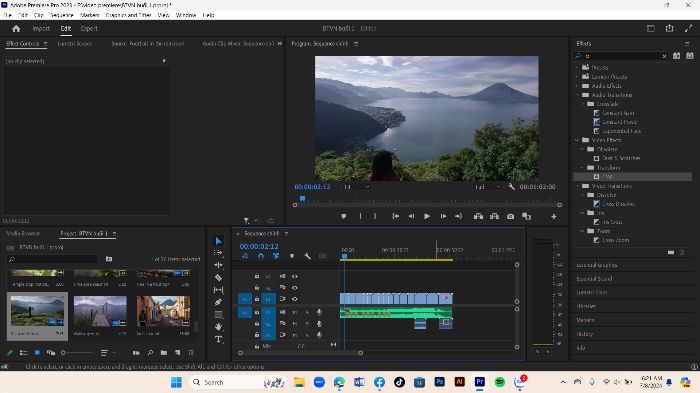Open Lumetri Scopes tab
Image resolution: width=700 pixels, height=393 pixels.
(x=75, y=43)
